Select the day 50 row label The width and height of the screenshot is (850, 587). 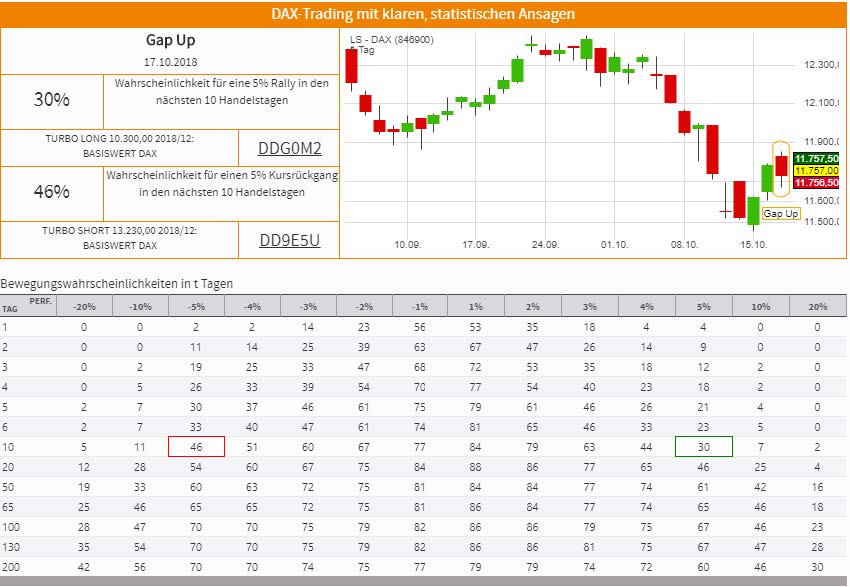[8, 487]
